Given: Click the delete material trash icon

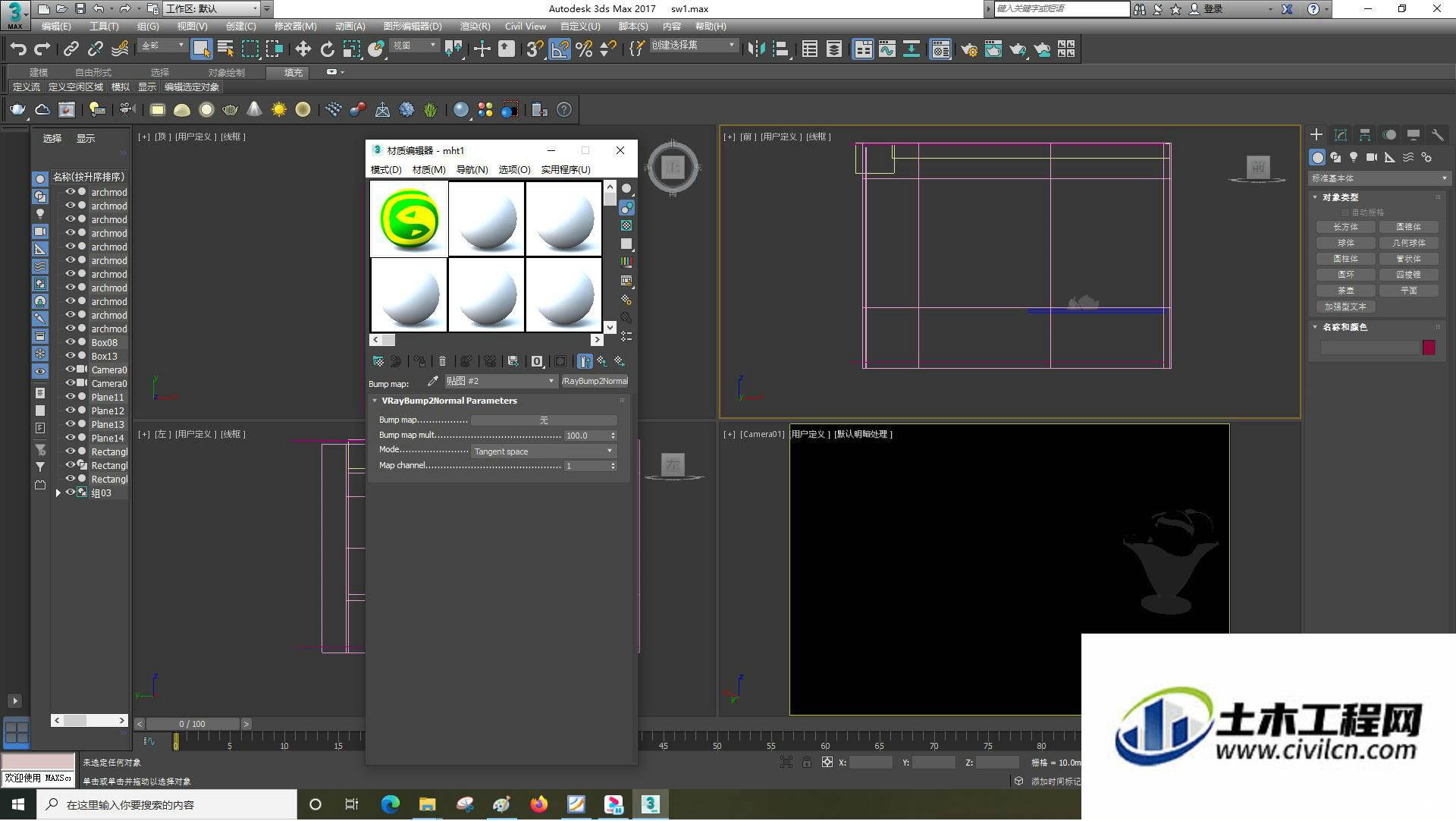Looking at the screenshot, I should click(443, 362).
